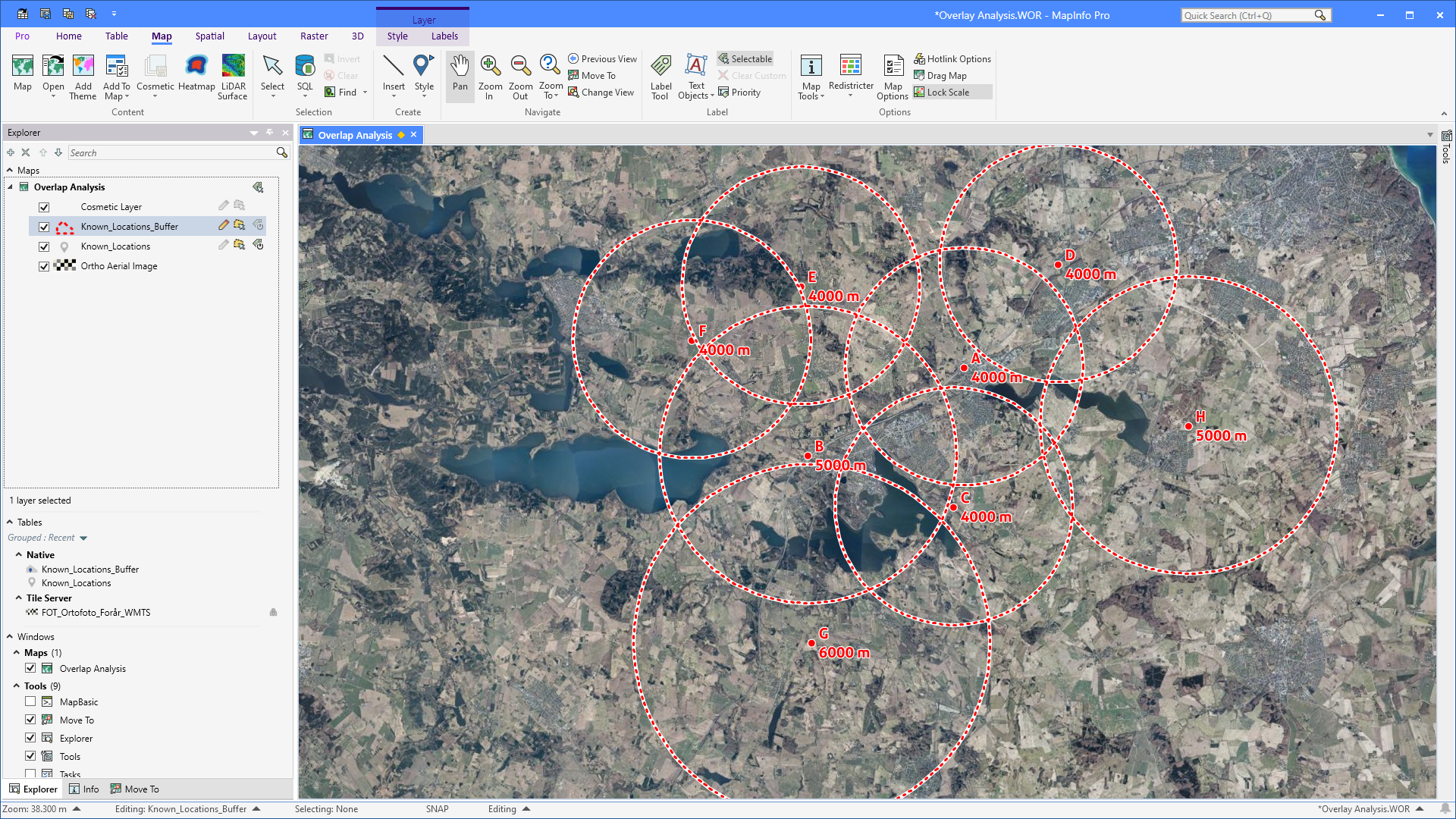Click the search magnifier in Explorer panel
Screen dimensions: 1456x819
click(x=282, y=152)
